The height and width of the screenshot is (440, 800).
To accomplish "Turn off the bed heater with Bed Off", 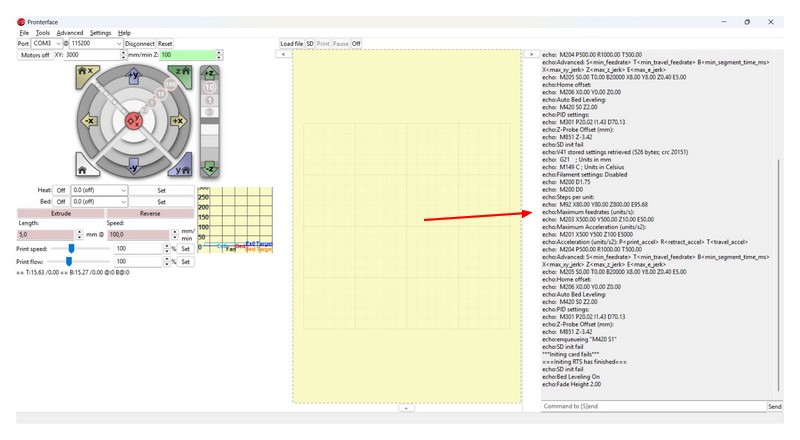I will pyautogui.click(x=60, y=201).
